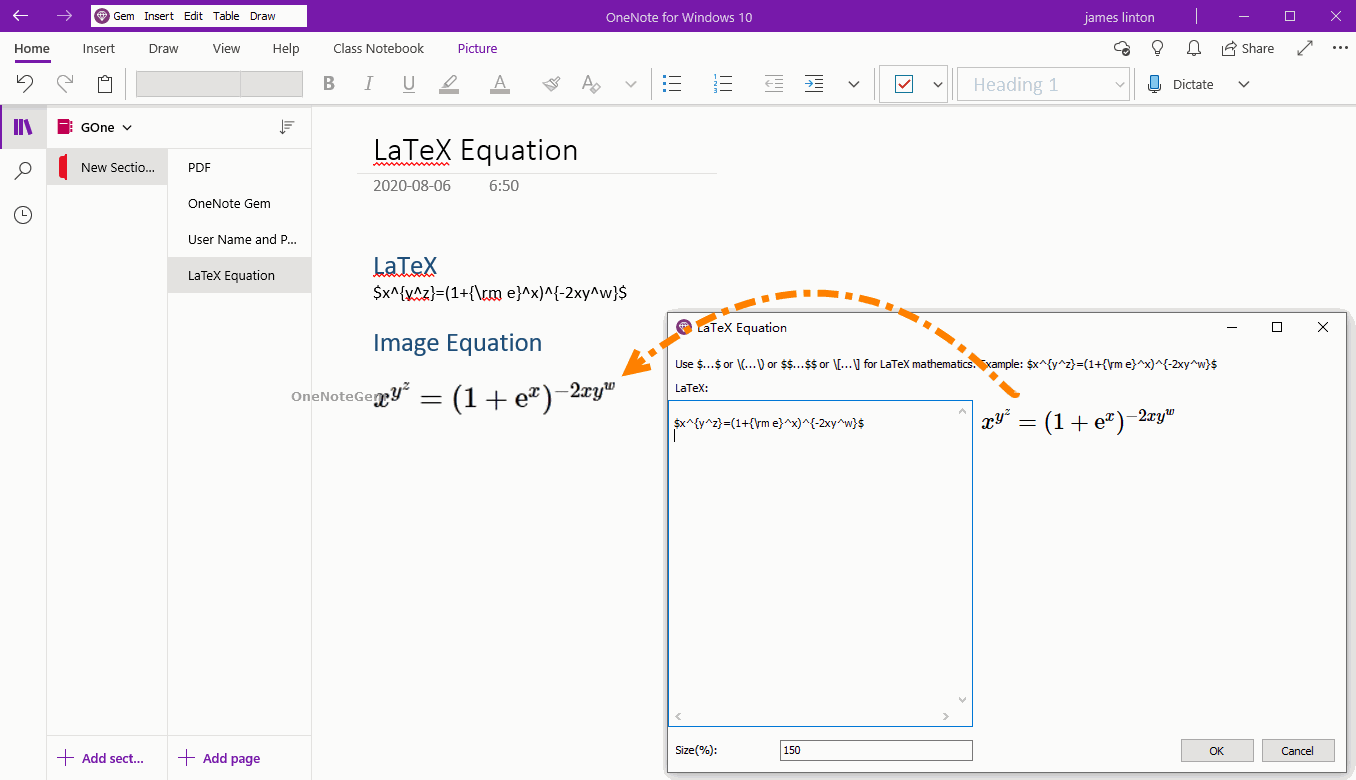1356x780 pixels.
Task: Select the format painter icon
Action: 550,84
